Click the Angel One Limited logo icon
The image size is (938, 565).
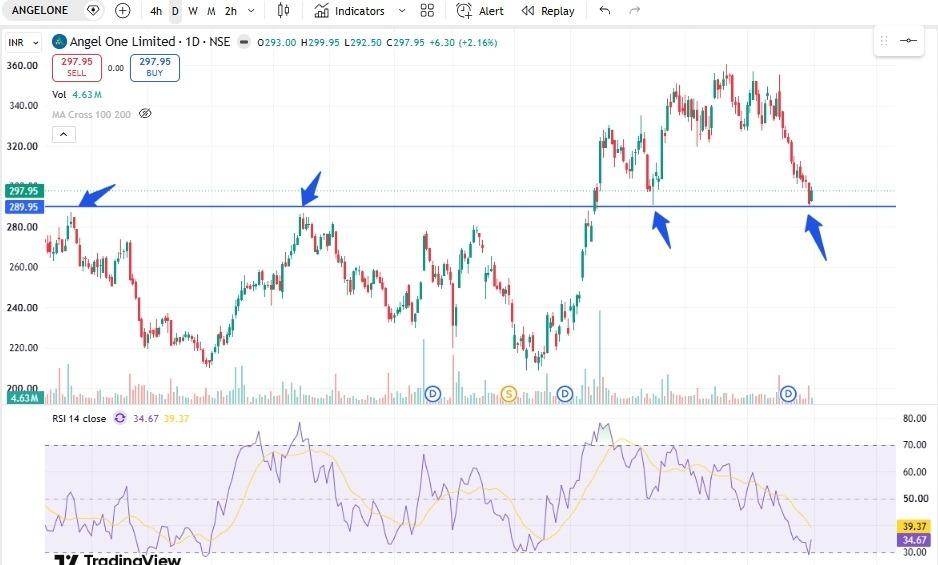click(x=59, y=41)
